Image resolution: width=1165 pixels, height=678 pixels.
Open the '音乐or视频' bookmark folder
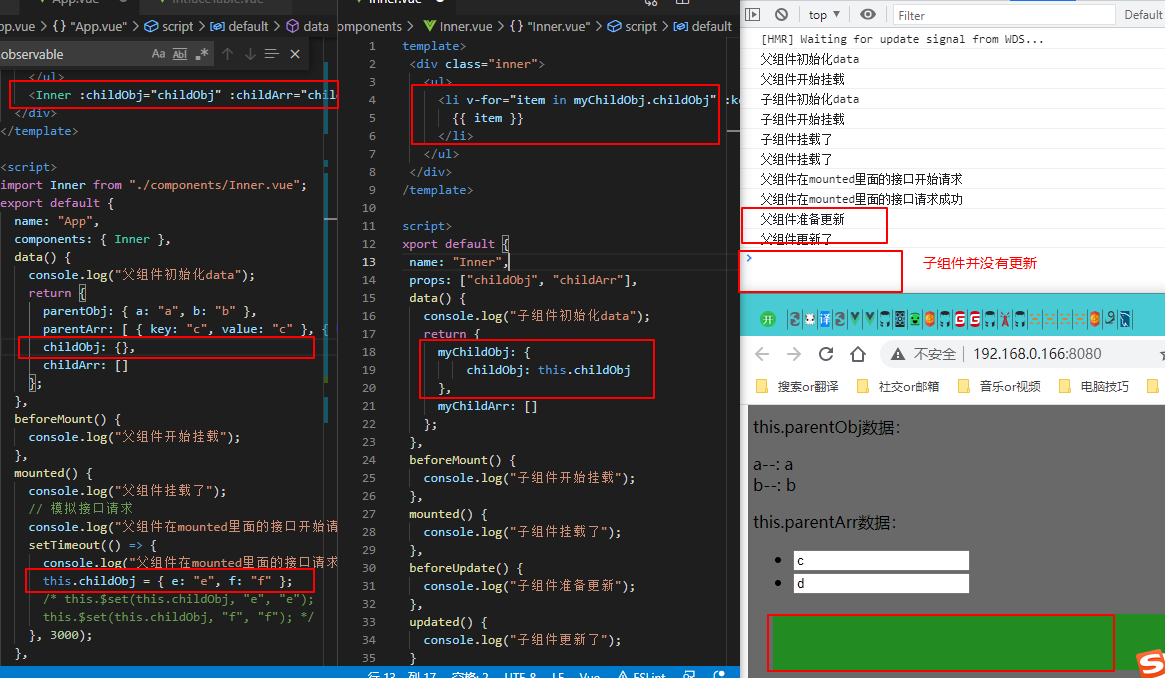(999, 386)
